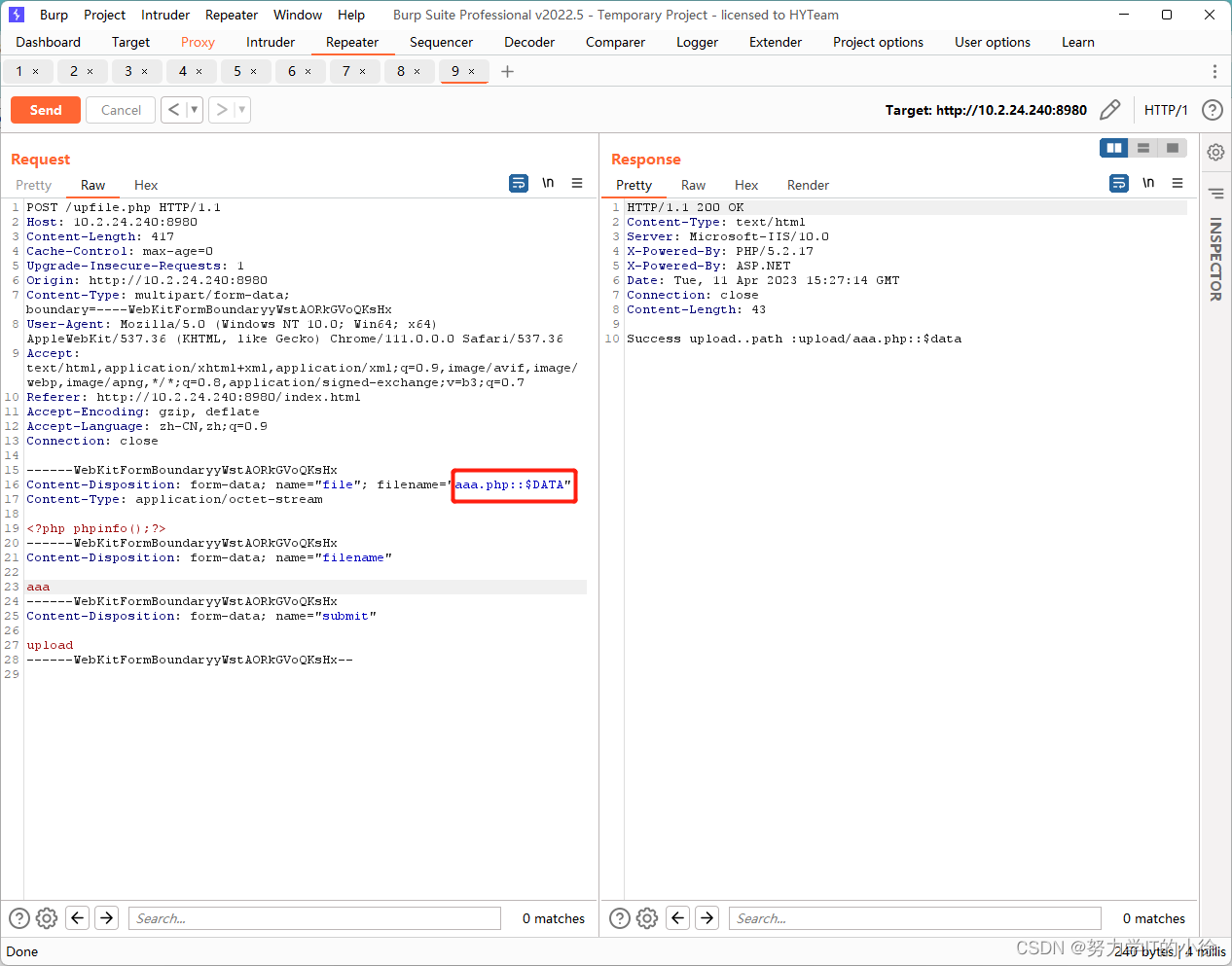Screen dimensions: 1232x966
Task: Open the Project options tab
Action: point(878,42)
